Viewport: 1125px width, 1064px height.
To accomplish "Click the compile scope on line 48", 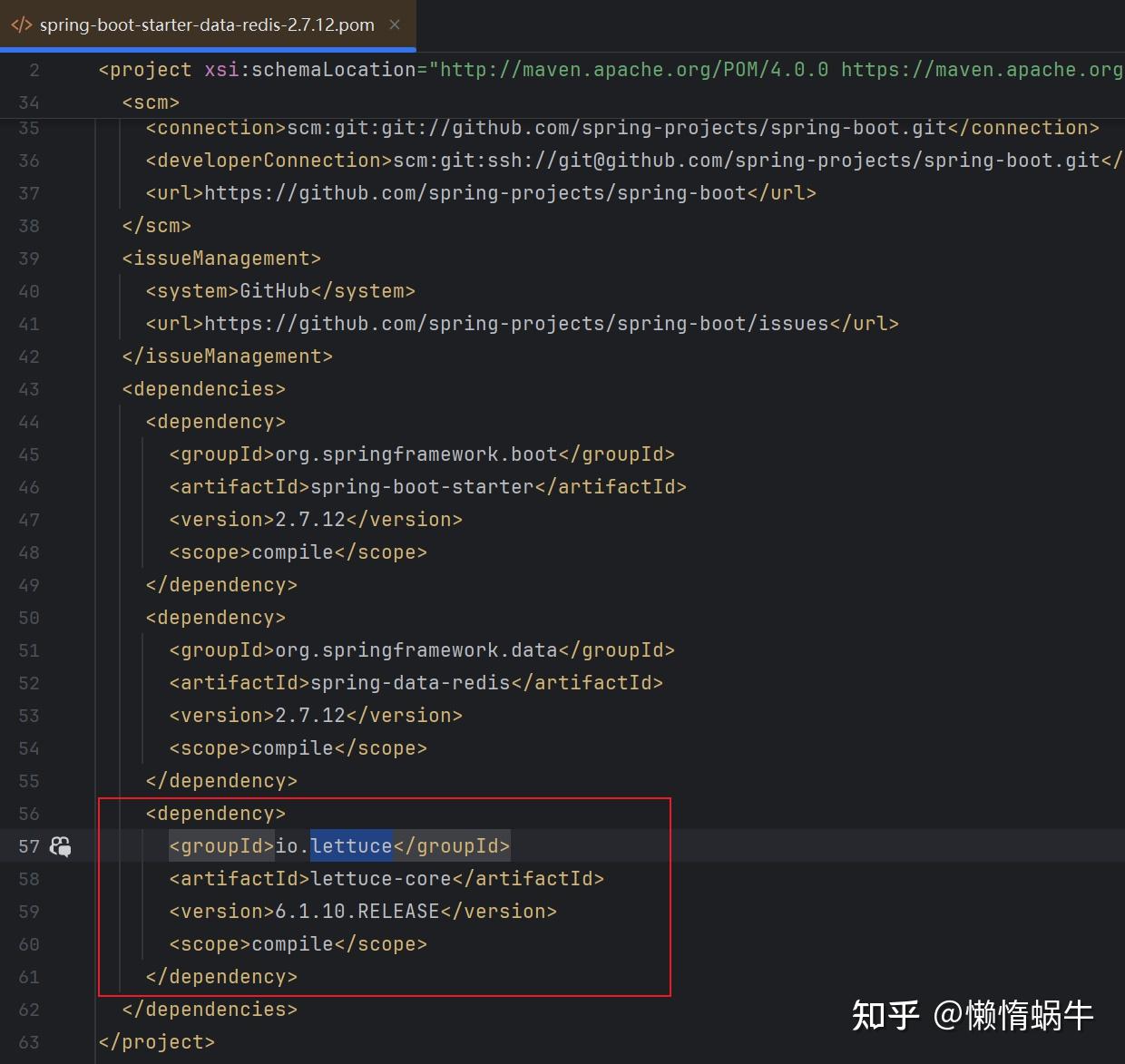I will pos(298,552).
